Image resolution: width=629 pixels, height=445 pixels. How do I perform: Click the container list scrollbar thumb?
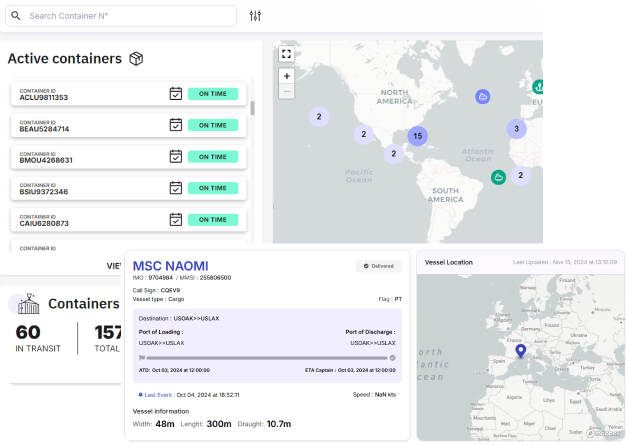tap(252, 108)
